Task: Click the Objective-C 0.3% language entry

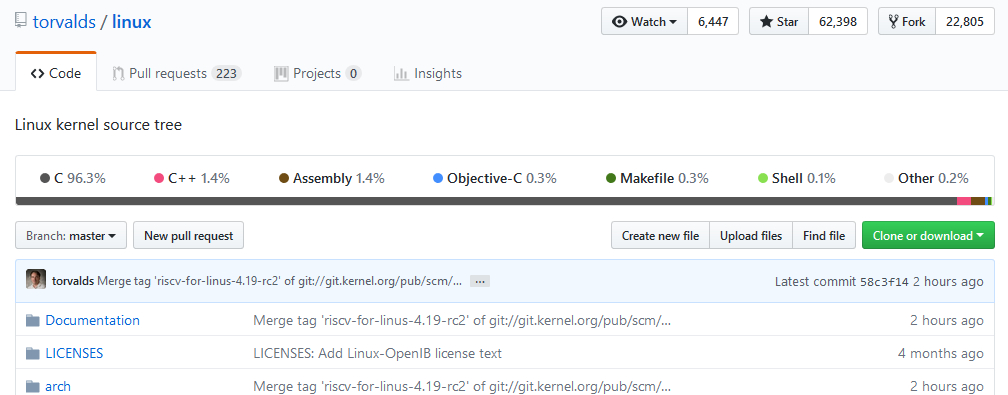Action: pyautogui.click(x=495, y=178)
